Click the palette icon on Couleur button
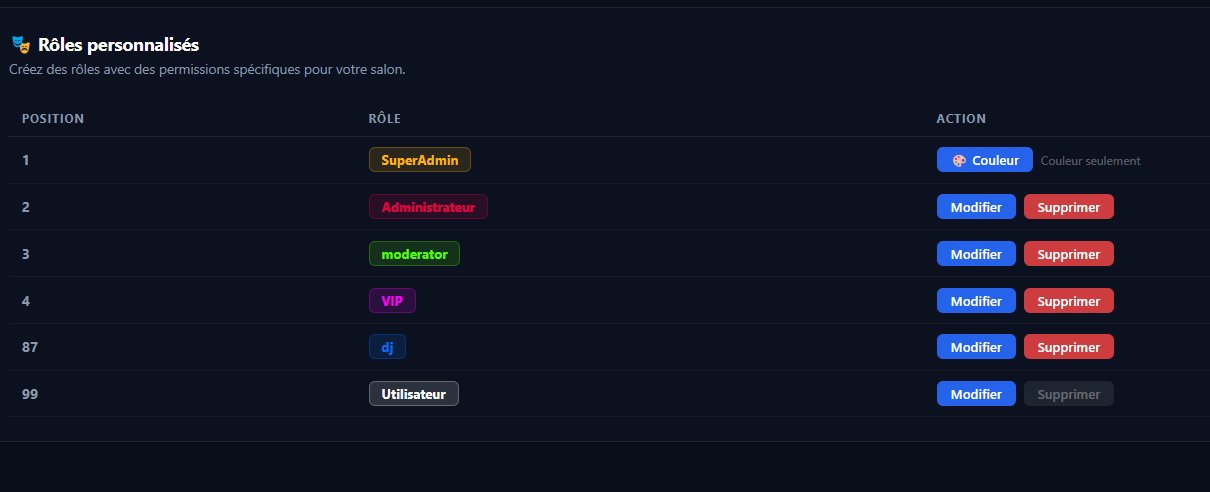1210x492 pixels. (959, 160)
